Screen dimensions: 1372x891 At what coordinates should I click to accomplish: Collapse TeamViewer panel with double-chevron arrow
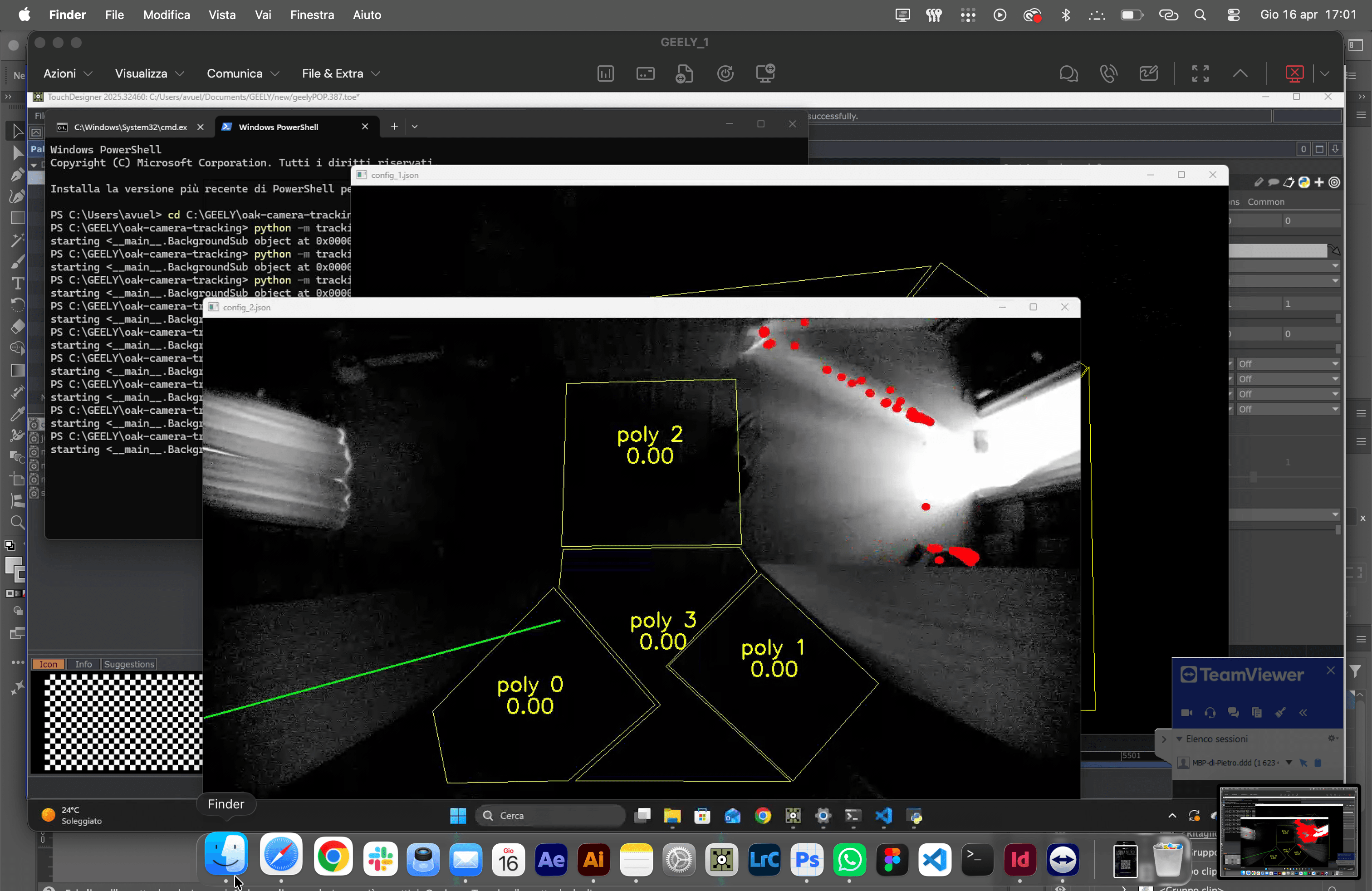pyautogui.click(x=1303, y=713)
